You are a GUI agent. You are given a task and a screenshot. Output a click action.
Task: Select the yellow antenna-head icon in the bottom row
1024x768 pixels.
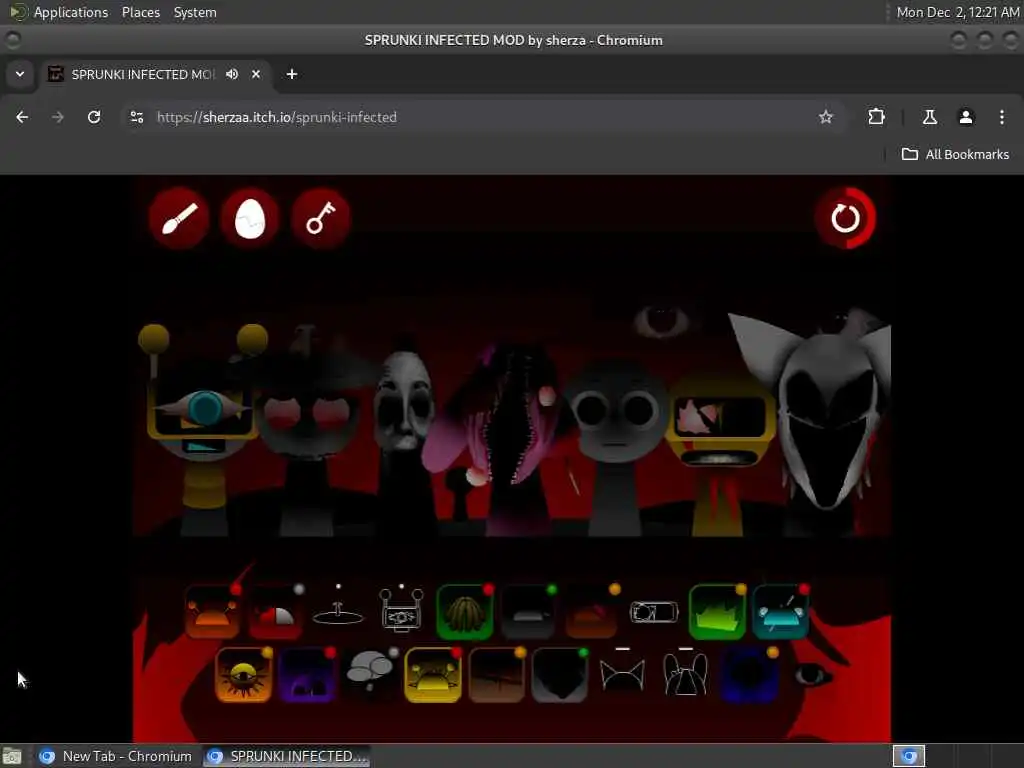(433, 675)
